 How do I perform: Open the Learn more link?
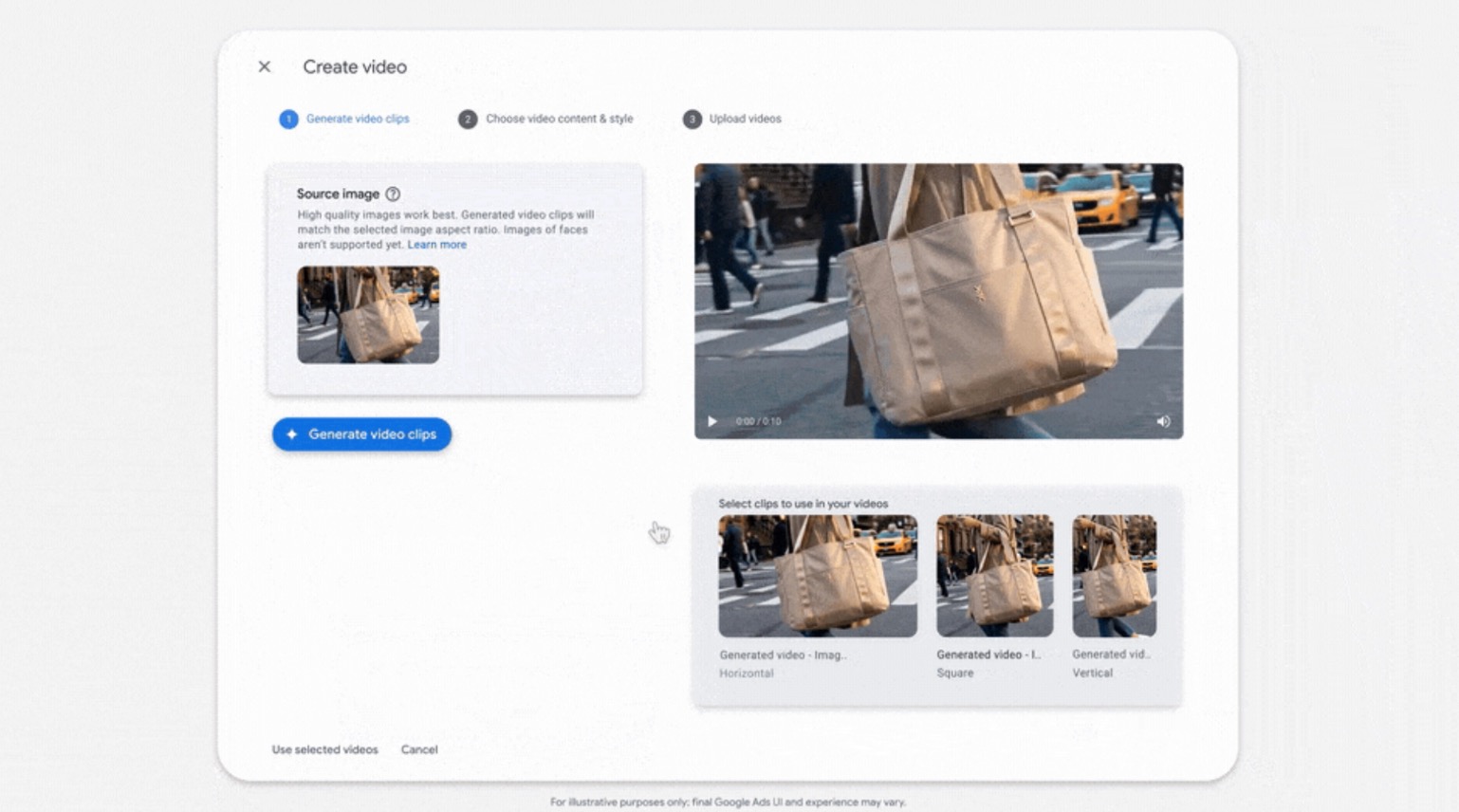click(436, 244)
